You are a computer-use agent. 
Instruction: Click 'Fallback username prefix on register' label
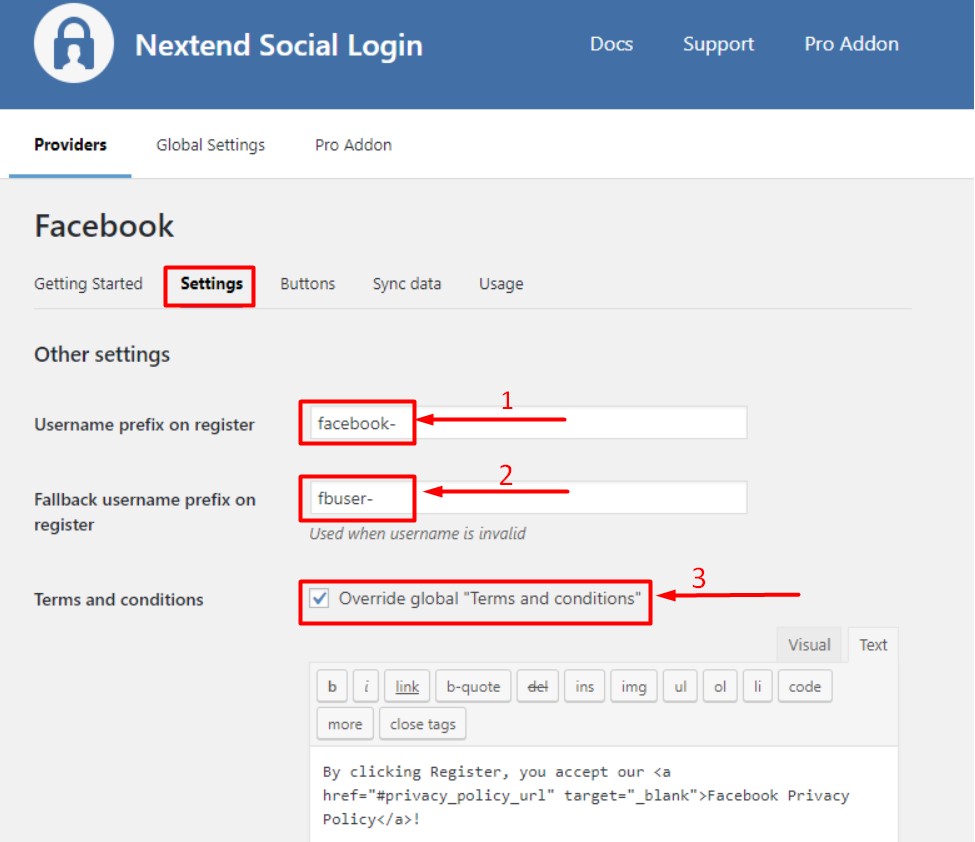tap(145, 512)
